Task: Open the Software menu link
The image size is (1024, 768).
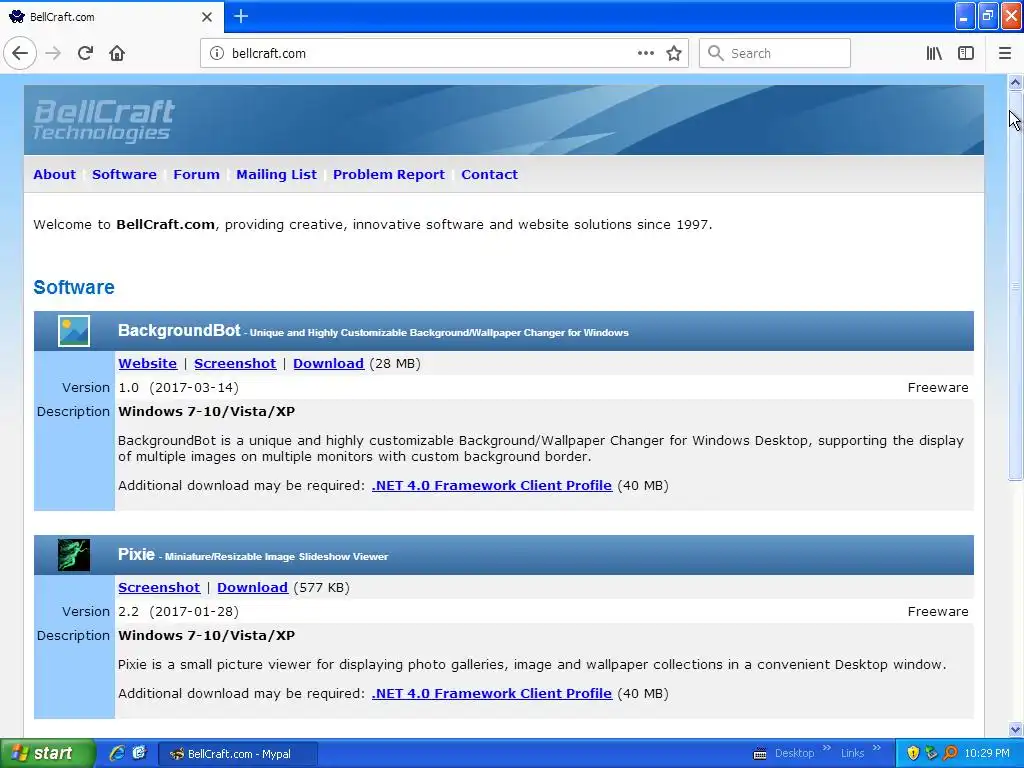Action: click(124, 174)
